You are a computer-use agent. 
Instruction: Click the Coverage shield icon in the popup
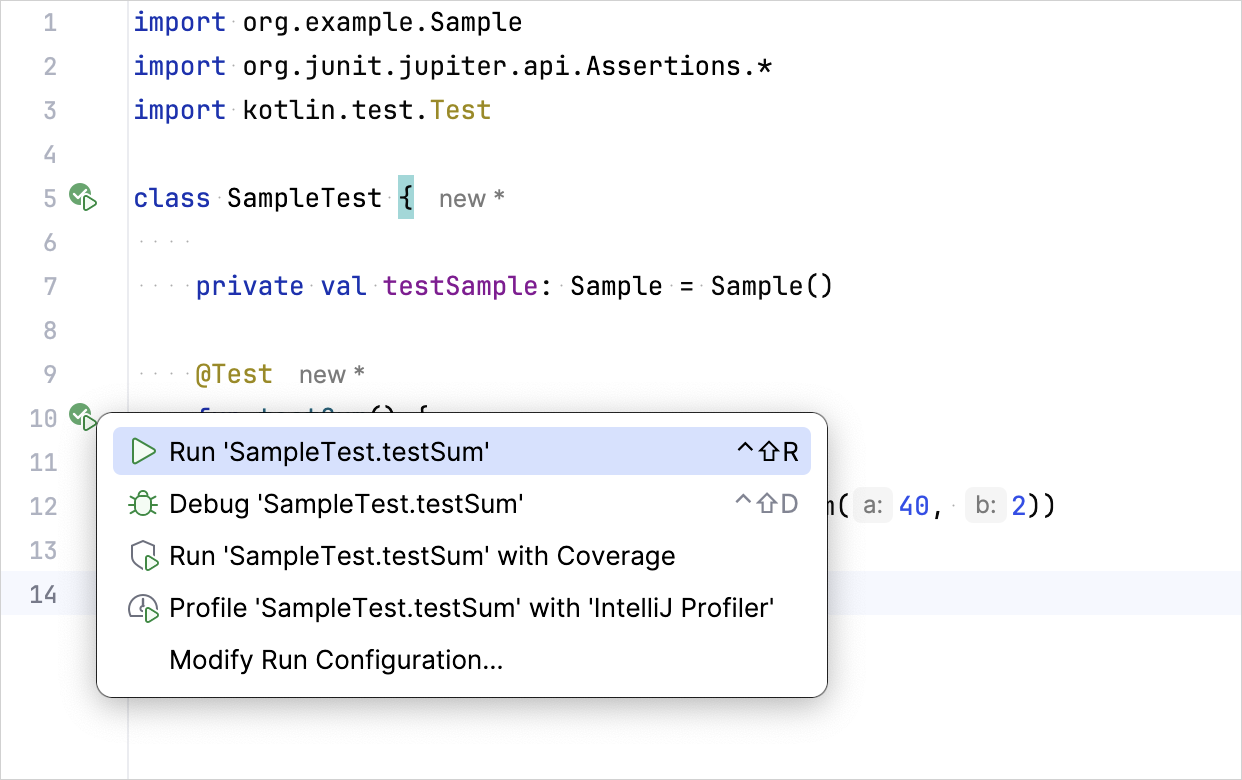(x=144, y=556)
